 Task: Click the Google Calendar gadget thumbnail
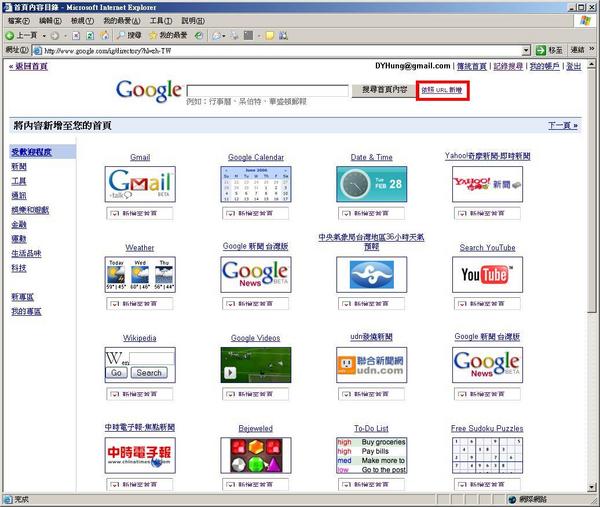tap(256, 184)
